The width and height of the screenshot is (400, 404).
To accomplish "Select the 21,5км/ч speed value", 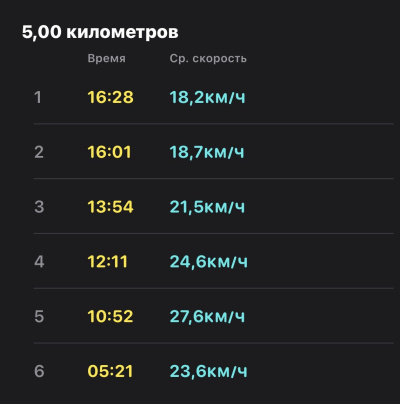I will (207, 207).
